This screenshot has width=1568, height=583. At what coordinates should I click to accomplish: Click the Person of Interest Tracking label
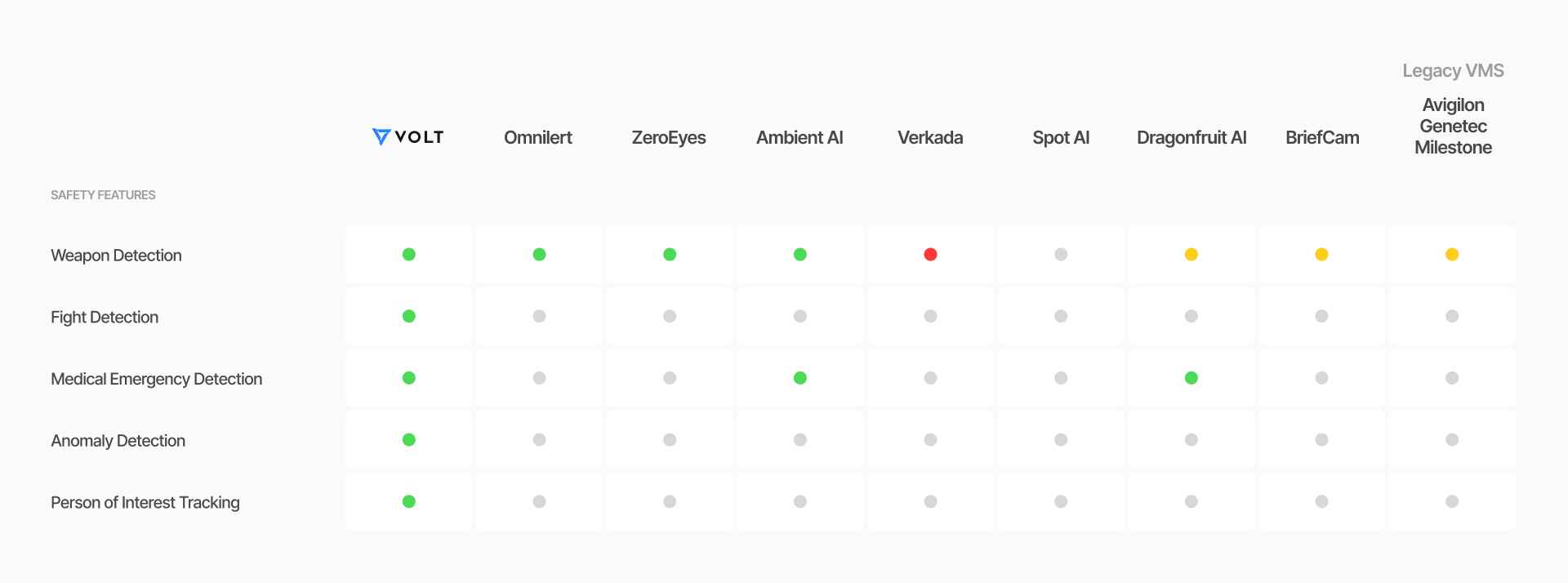click(145, 503)
